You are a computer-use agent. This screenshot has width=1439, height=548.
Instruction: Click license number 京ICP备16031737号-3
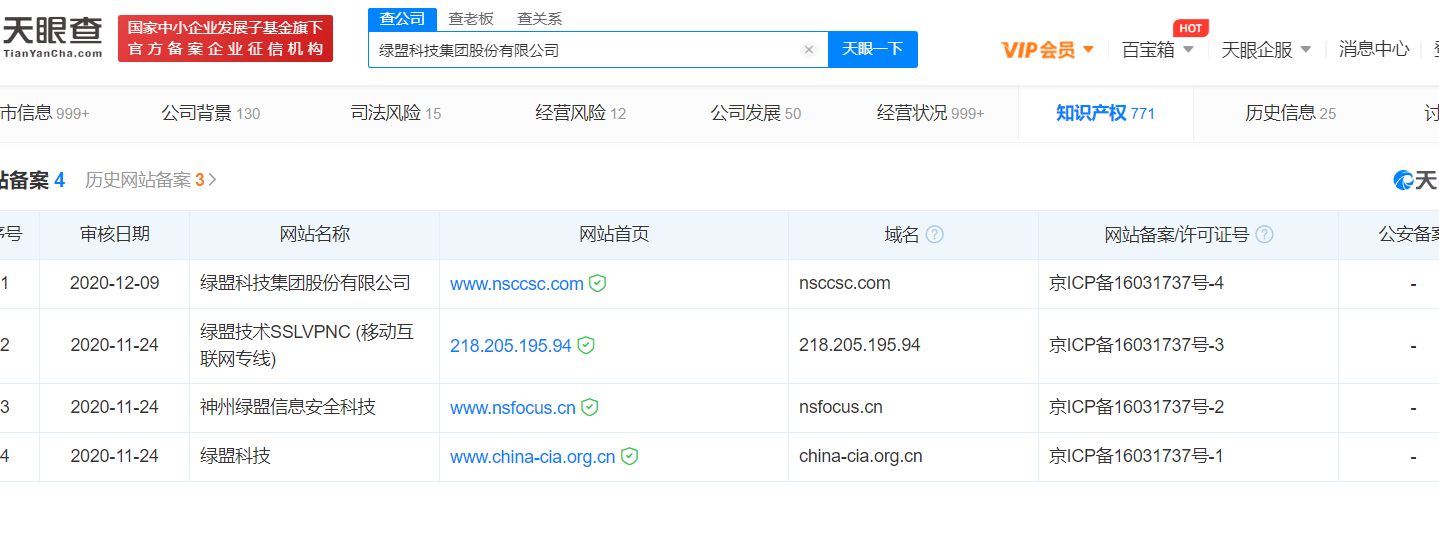pyautogui.click(x=1136, y=345)
